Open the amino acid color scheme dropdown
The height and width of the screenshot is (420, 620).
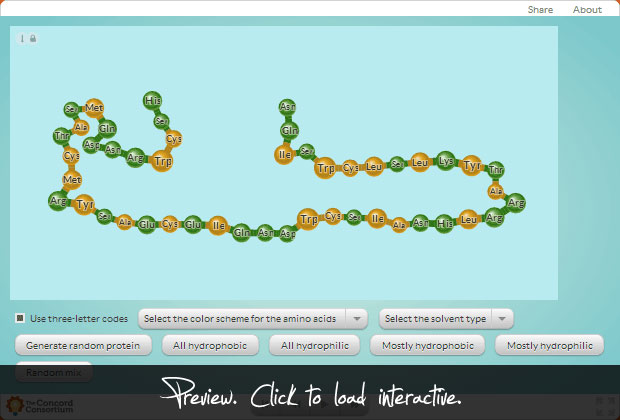[253, 319]
